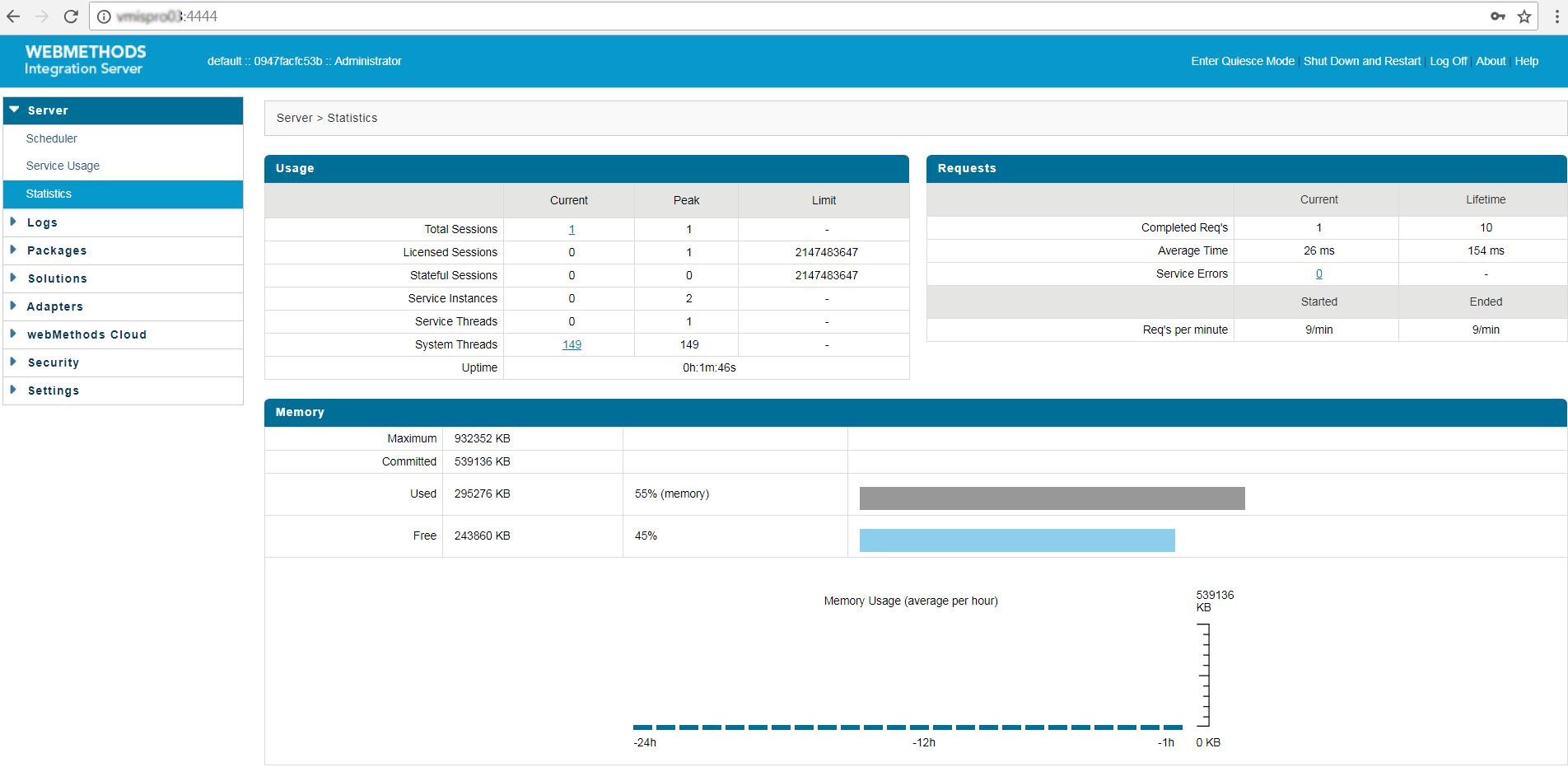Click Shut Down and Restart
Image resolution: width=1568 pixels, height=767 pixels.
pos(1362,60)
